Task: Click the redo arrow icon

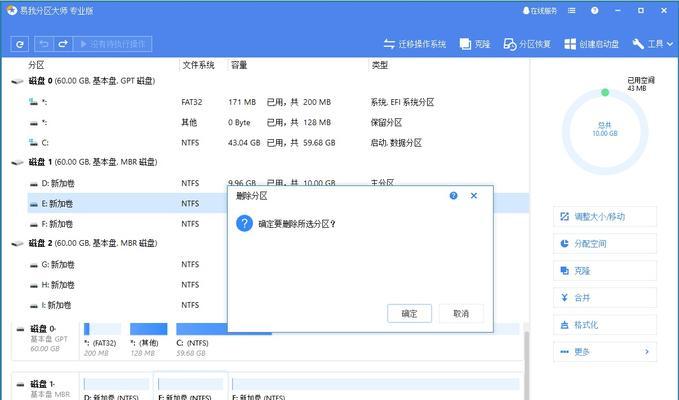Action: pos(63,44)
